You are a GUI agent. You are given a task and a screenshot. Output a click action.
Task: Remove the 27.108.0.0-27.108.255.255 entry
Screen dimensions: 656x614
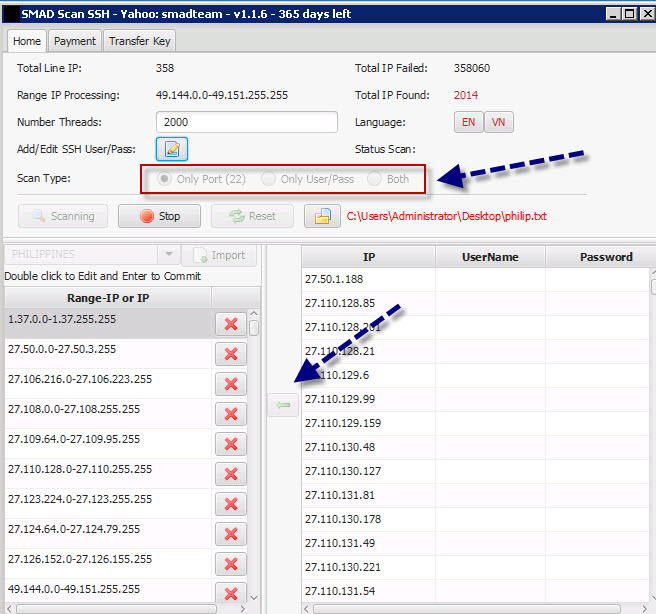[231, 414]
